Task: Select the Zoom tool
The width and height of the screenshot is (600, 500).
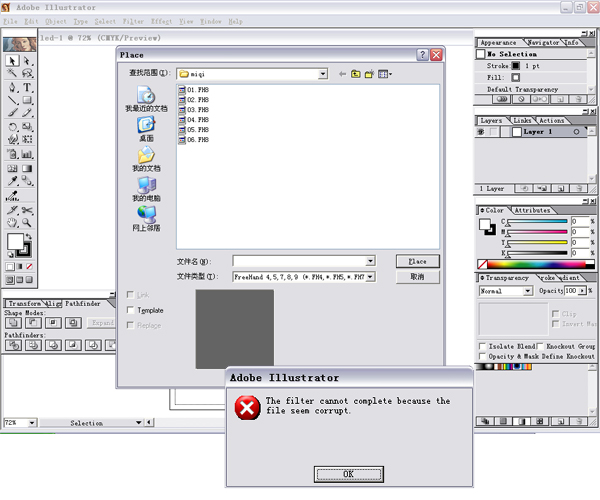Action: click(x=27, y=222)
